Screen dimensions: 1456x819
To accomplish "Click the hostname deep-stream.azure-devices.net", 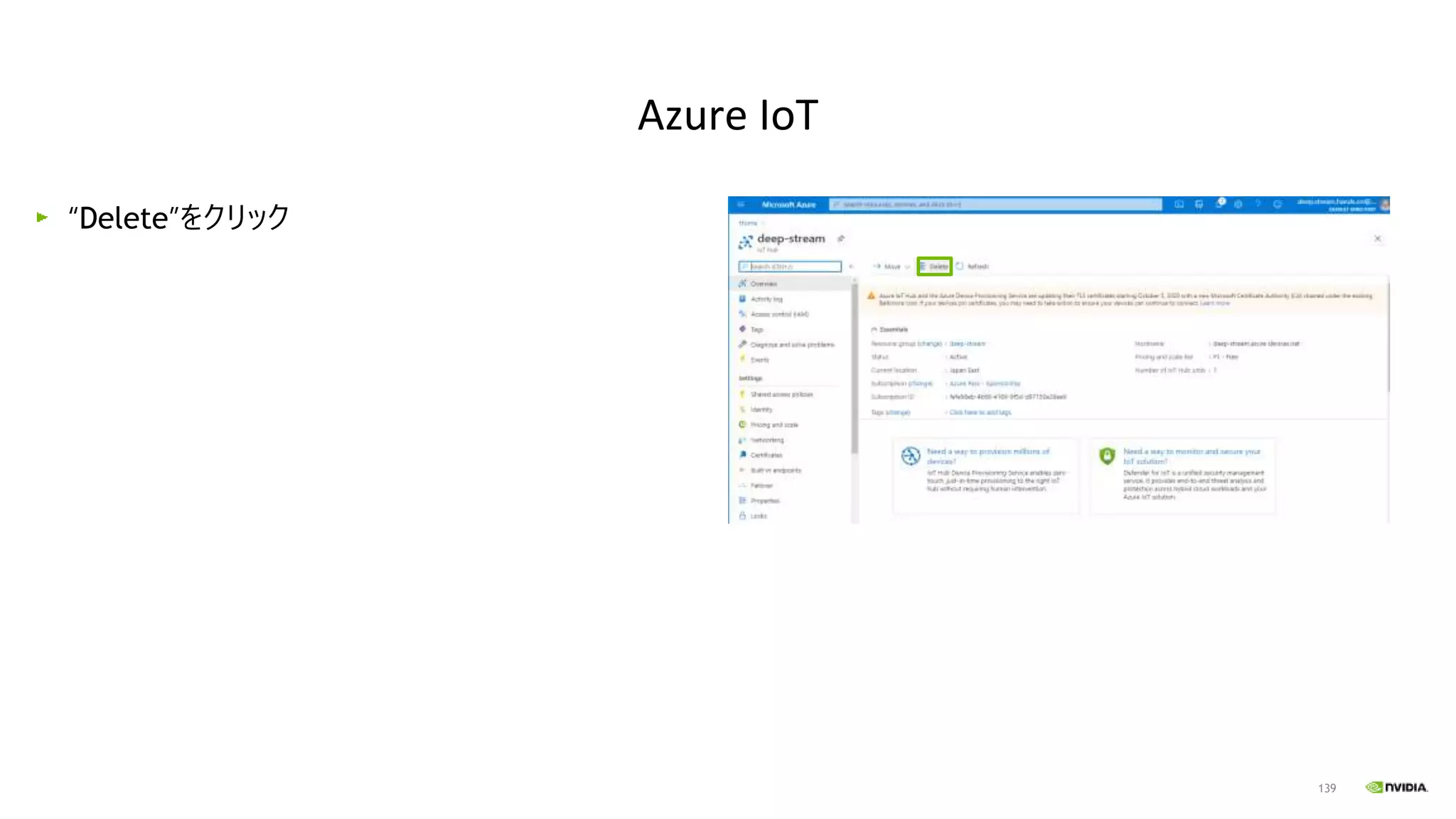I will click(x=1256, y=344).
